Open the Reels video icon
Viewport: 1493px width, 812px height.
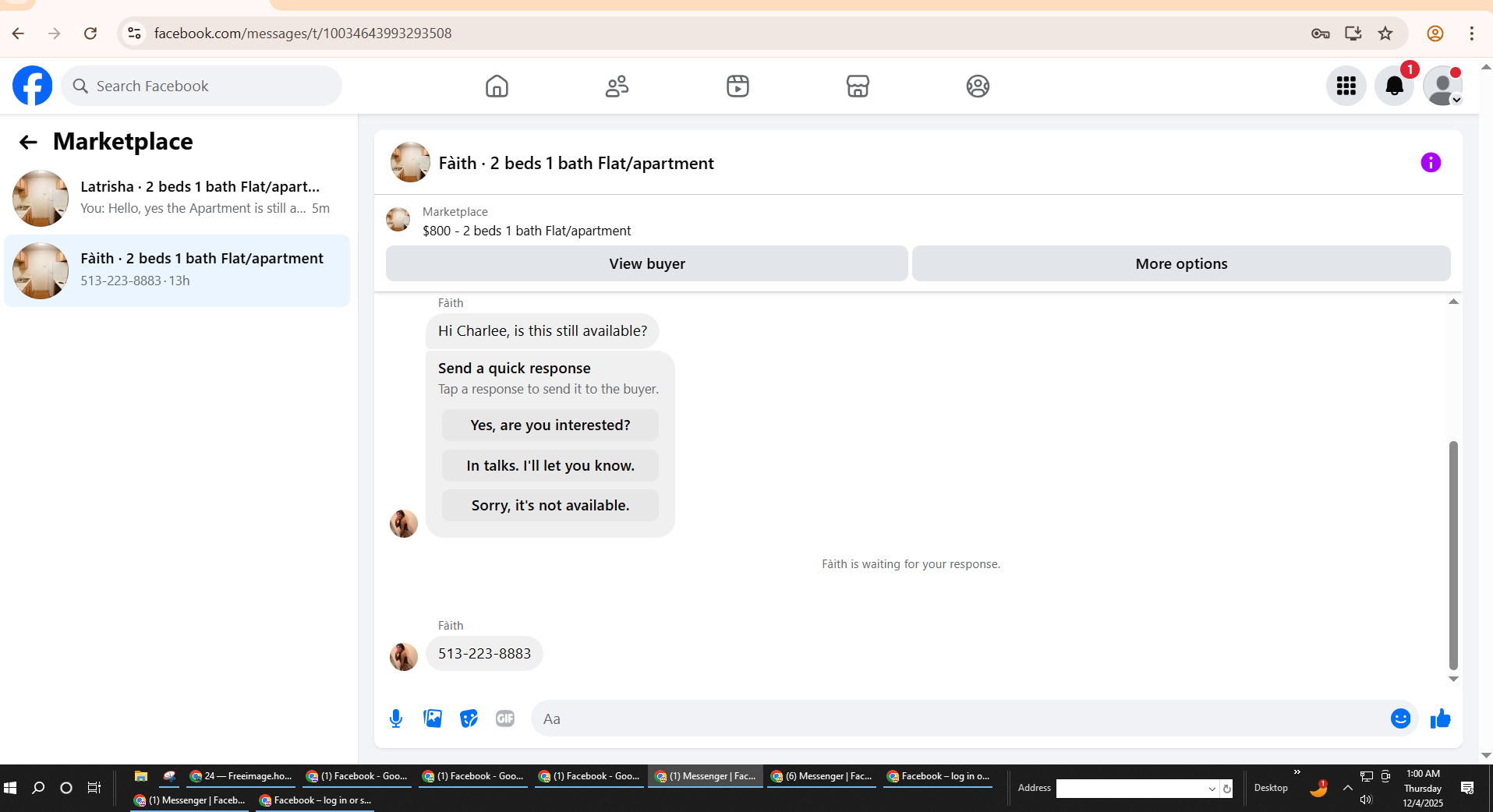(738, 86)
